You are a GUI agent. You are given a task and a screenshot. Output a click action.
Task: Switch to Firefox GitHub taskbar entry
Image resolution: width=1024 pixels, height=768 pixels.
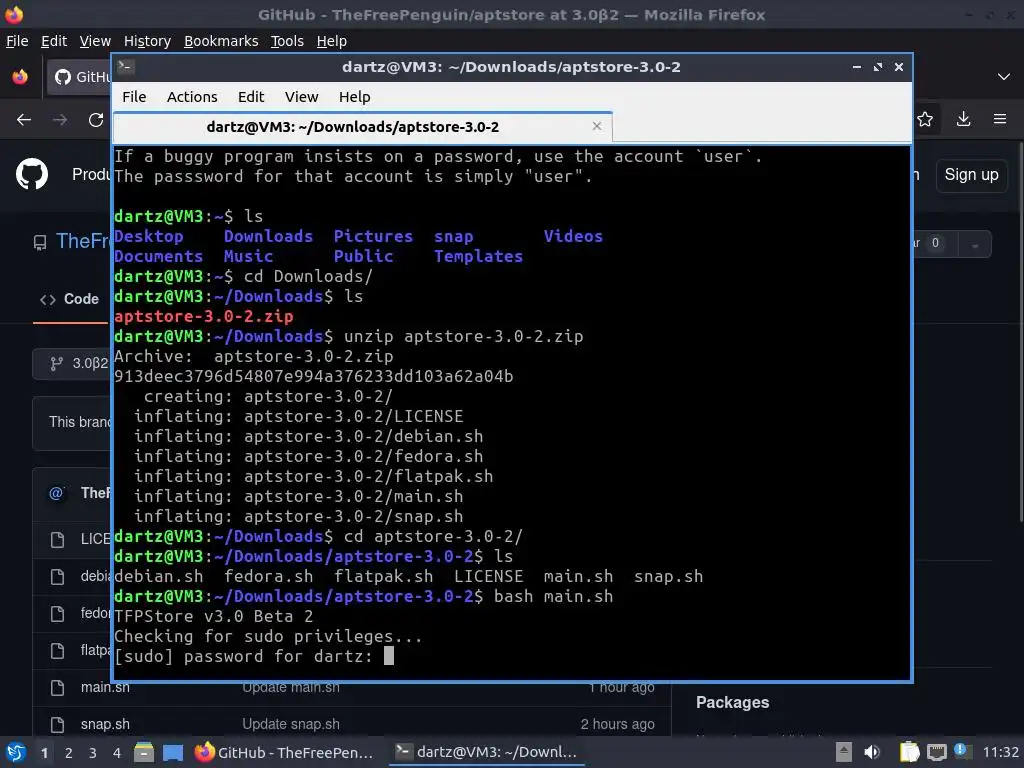point(285,752)
